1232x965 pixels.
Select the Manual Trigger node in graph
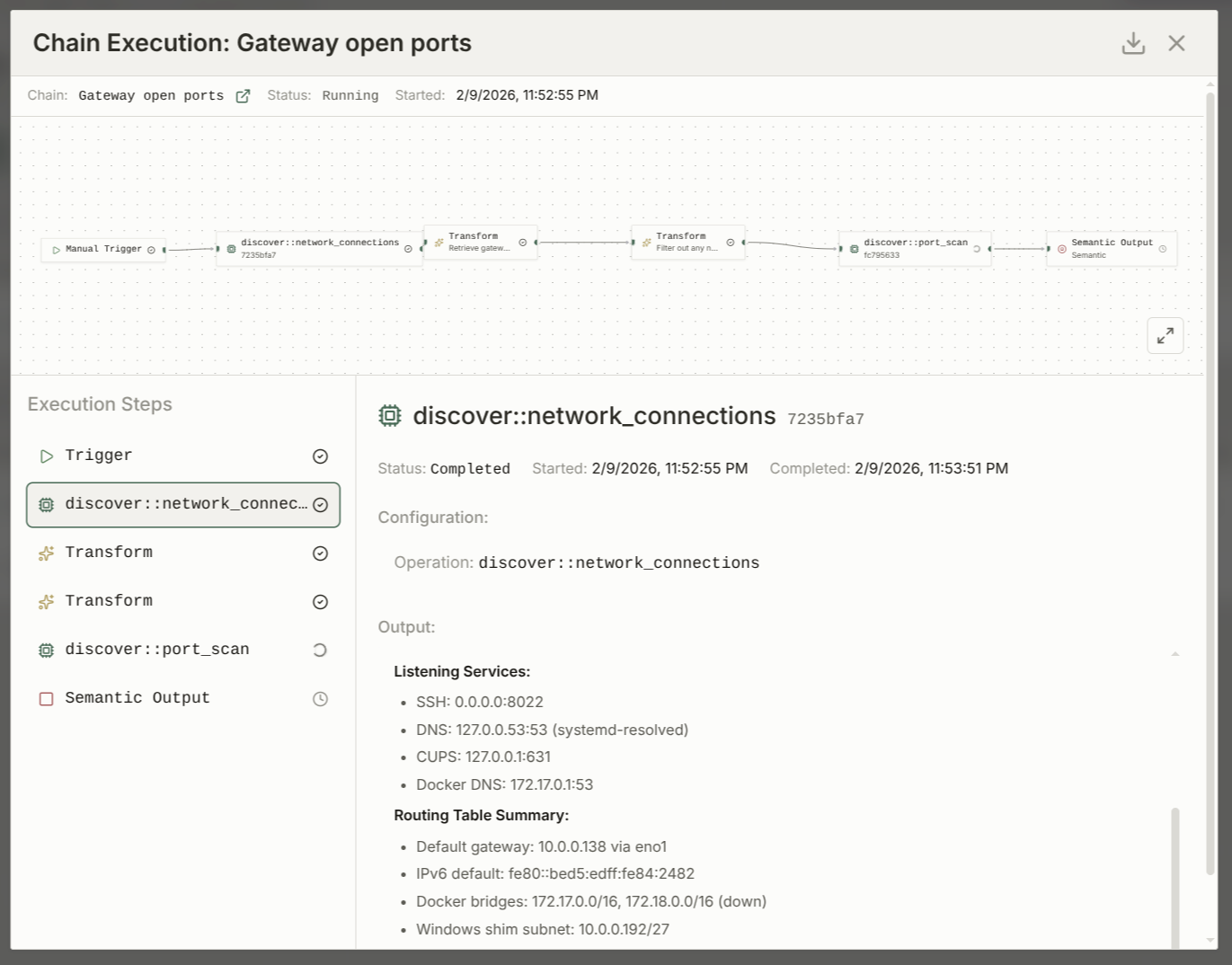click(x=102, y=249)
